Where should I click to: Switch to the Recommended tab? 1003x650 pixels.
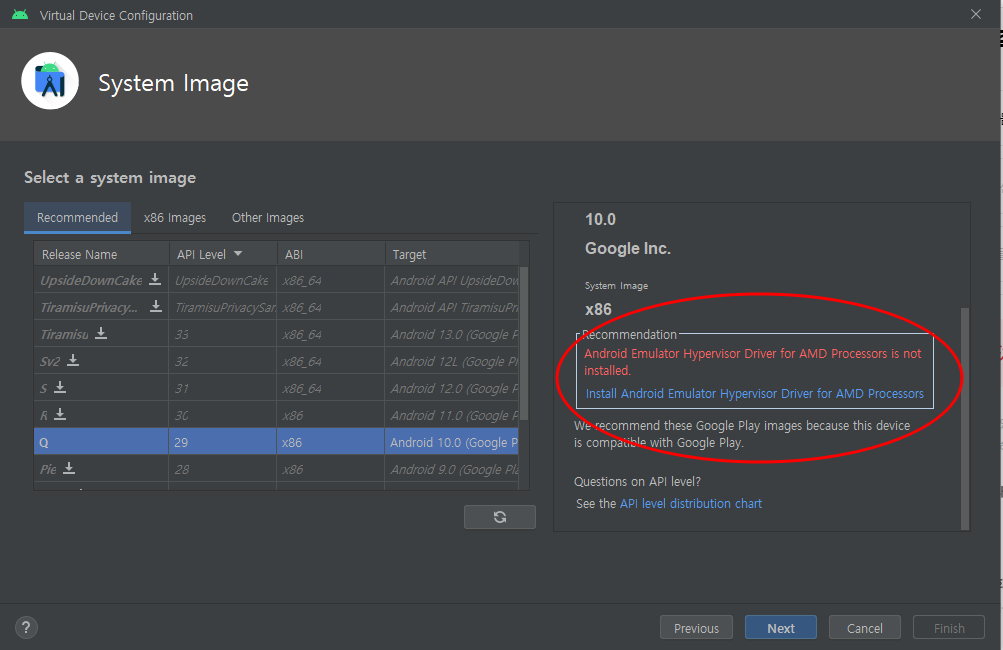(x=77, y=218)
